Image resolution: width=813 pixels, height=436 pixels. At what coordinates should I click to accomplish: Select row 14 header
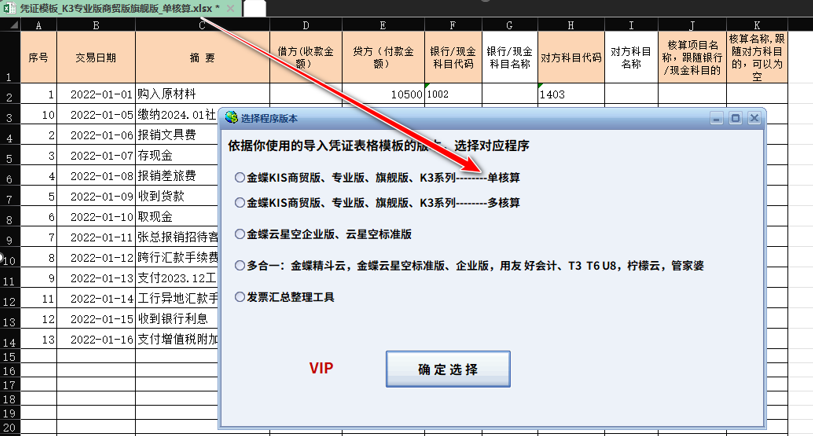click(10, 339)
